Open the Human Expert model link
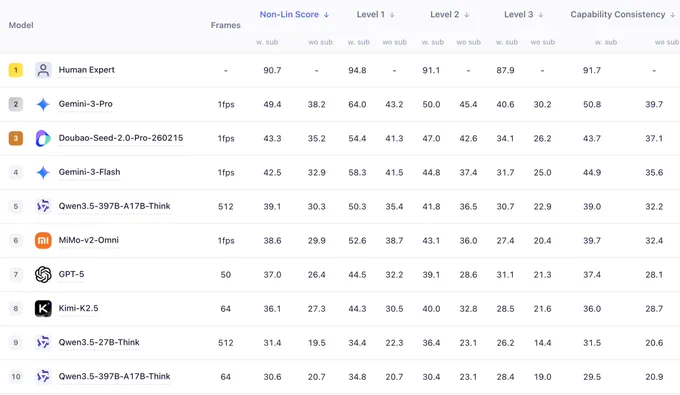Image resolution: width=680 pixels, height=395 pixels. [x=86, y=70]
